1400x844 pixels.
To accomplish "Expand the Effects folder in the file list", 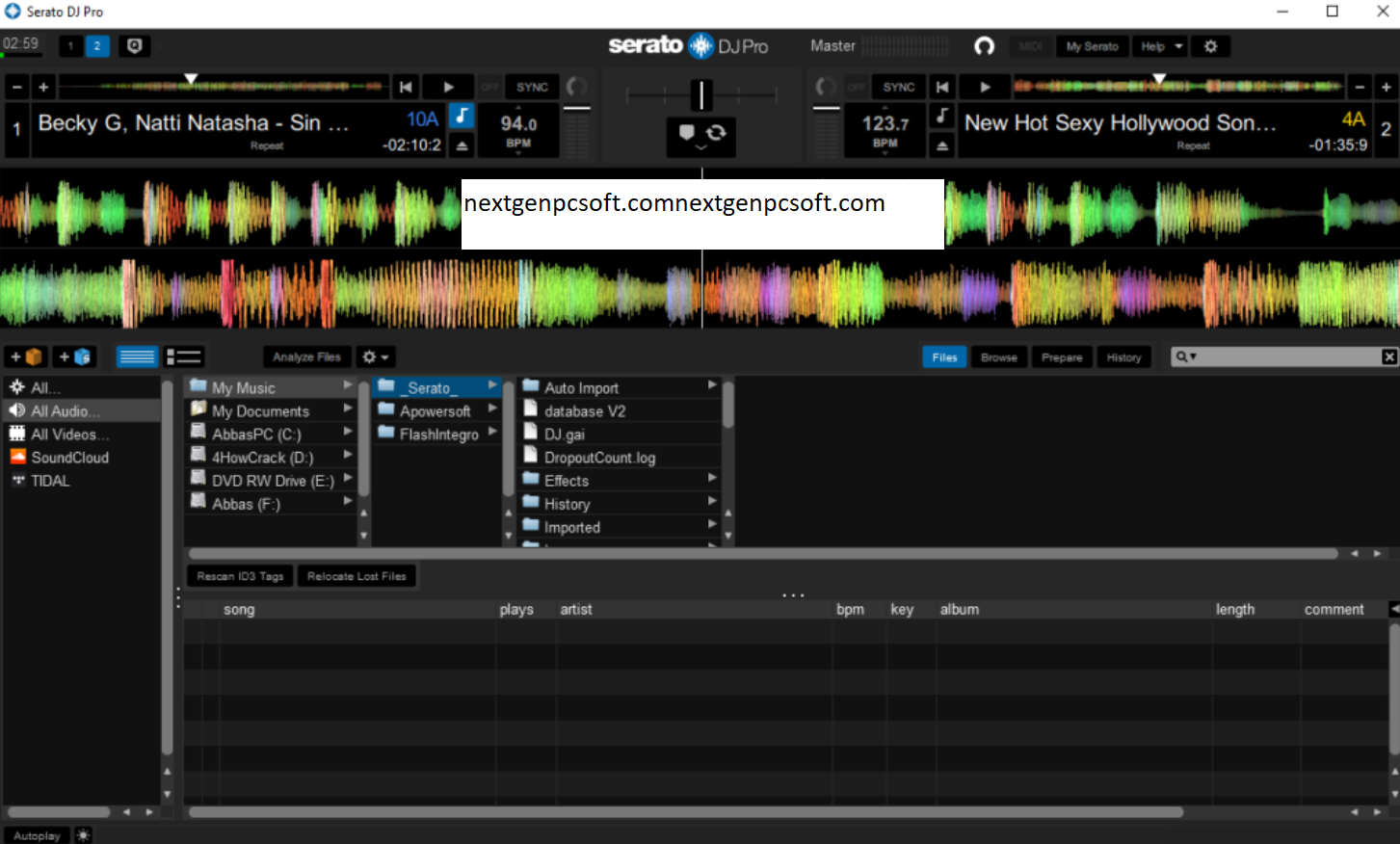I will coord(710,480).
